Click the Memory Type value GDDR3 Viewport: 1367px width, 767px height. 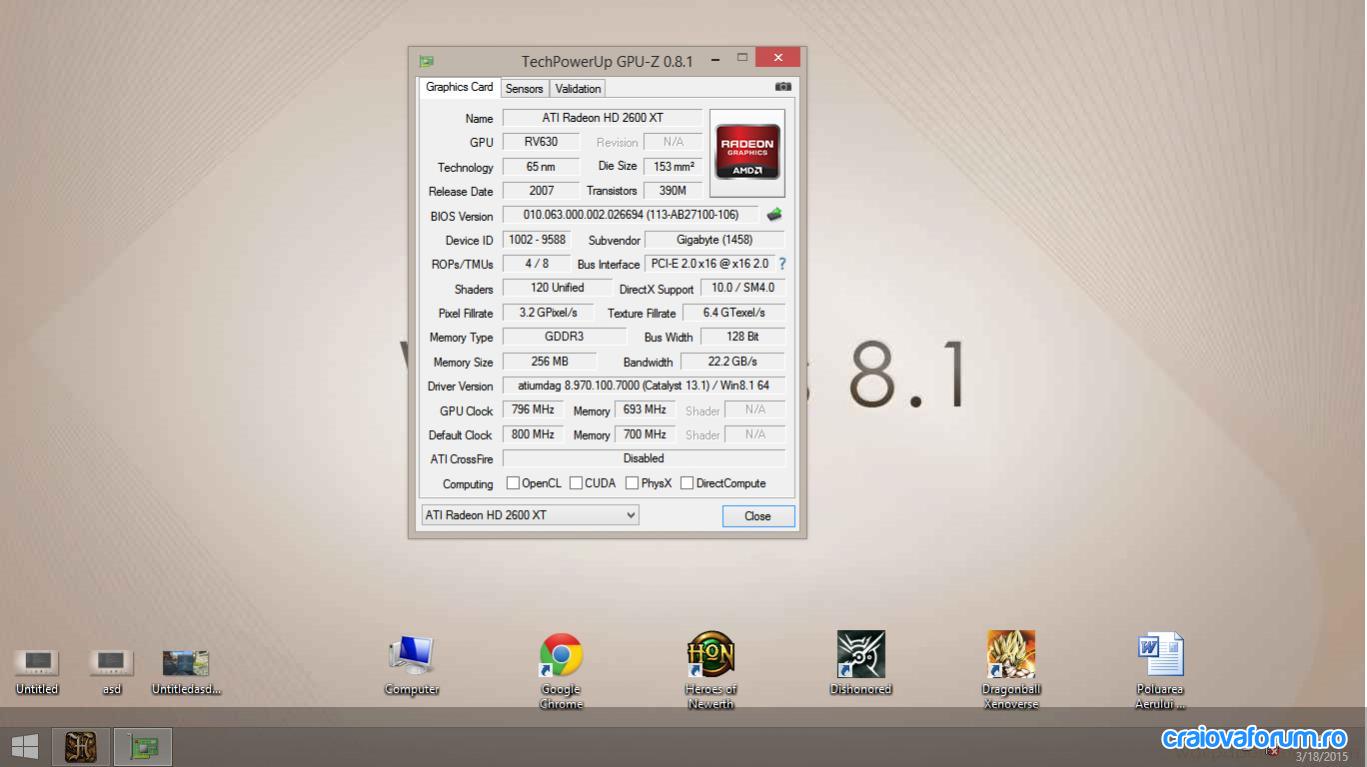(564, 337)
